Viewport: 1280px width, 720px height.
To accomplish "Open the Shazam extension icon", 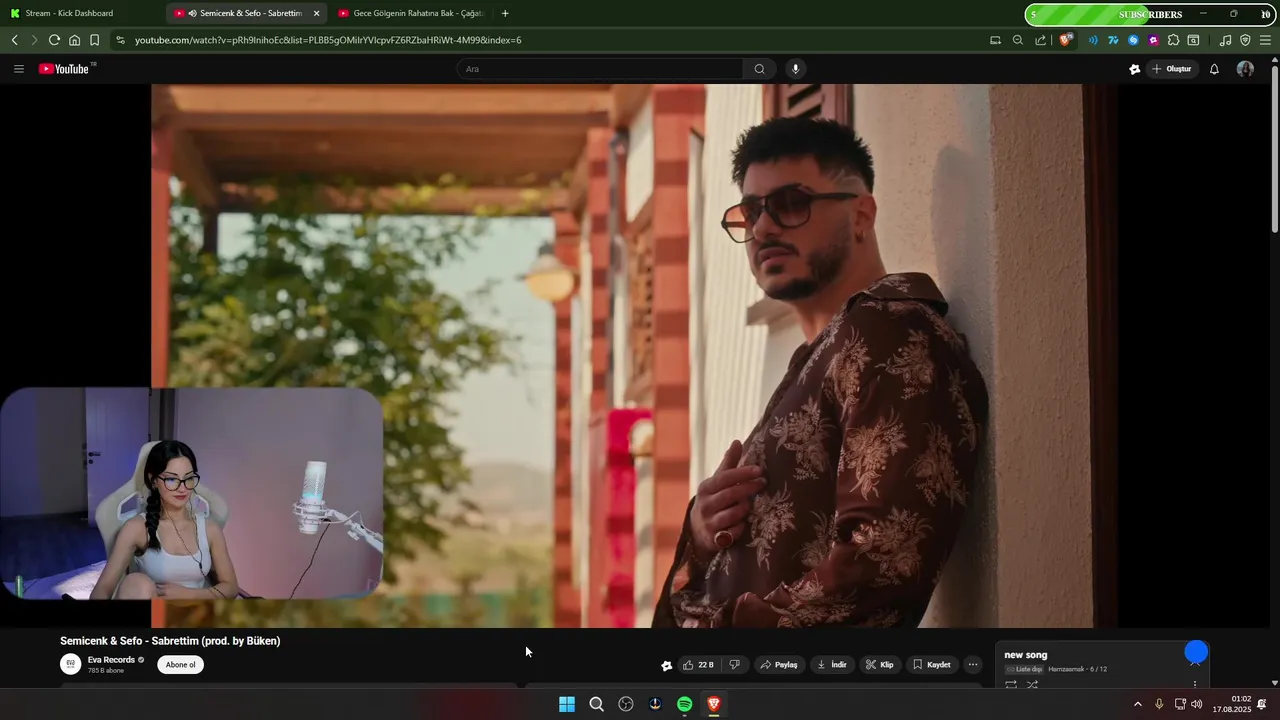I will coord(1133,40).
